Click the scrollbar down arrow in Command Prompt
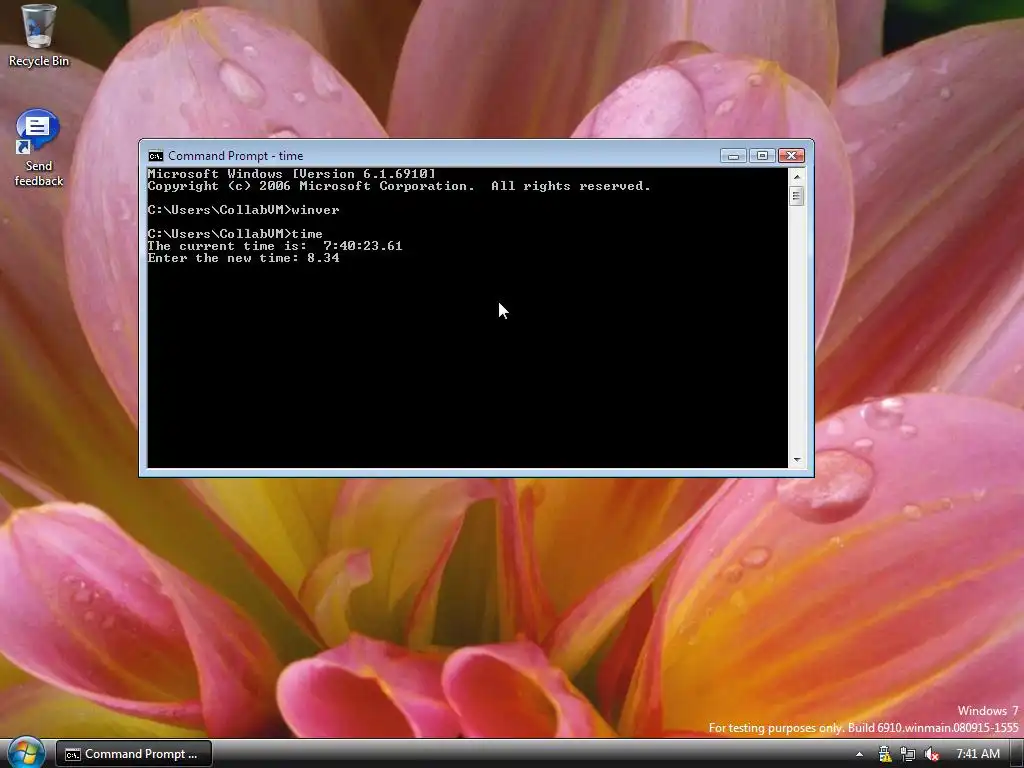 point(797,460)
